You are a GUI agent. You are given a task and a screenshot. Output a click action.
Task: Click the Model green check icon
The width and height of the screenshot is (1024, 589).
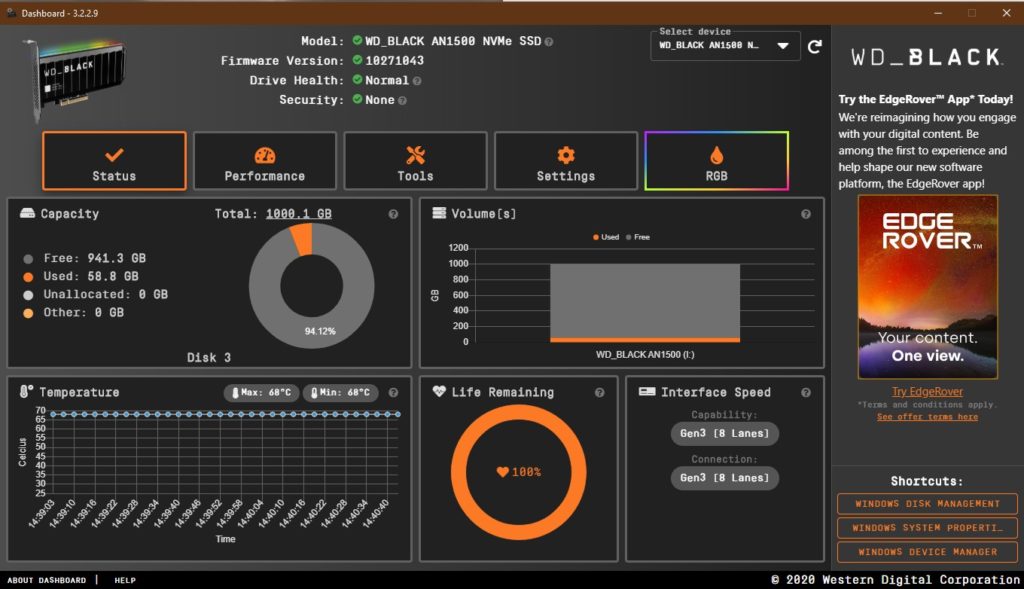pyautogui.click(x=357, y=40)
